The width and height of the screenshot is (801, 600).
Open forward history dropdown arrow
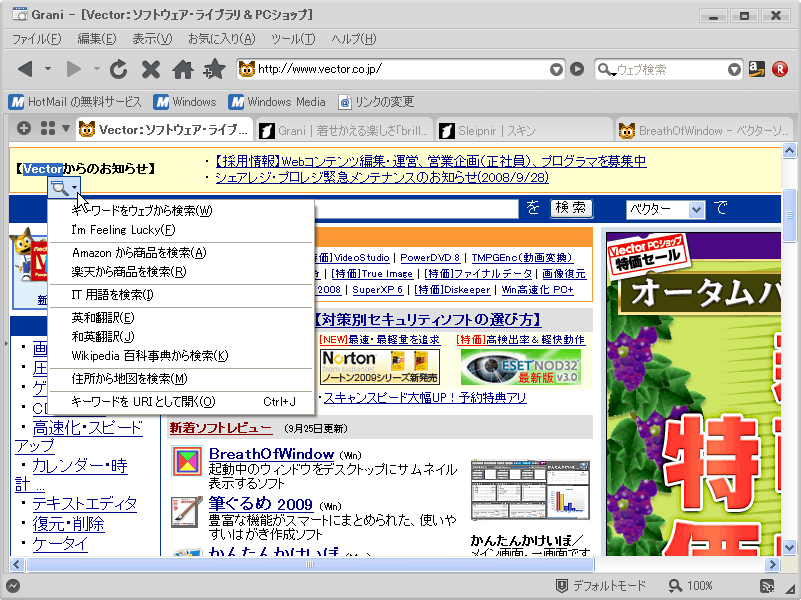(x=97, y=68)
